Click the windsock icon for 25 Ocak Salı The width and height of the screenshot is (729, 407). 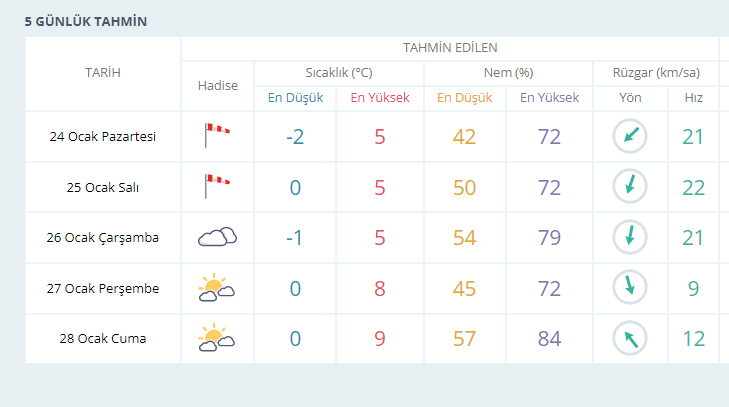(217, 187)
